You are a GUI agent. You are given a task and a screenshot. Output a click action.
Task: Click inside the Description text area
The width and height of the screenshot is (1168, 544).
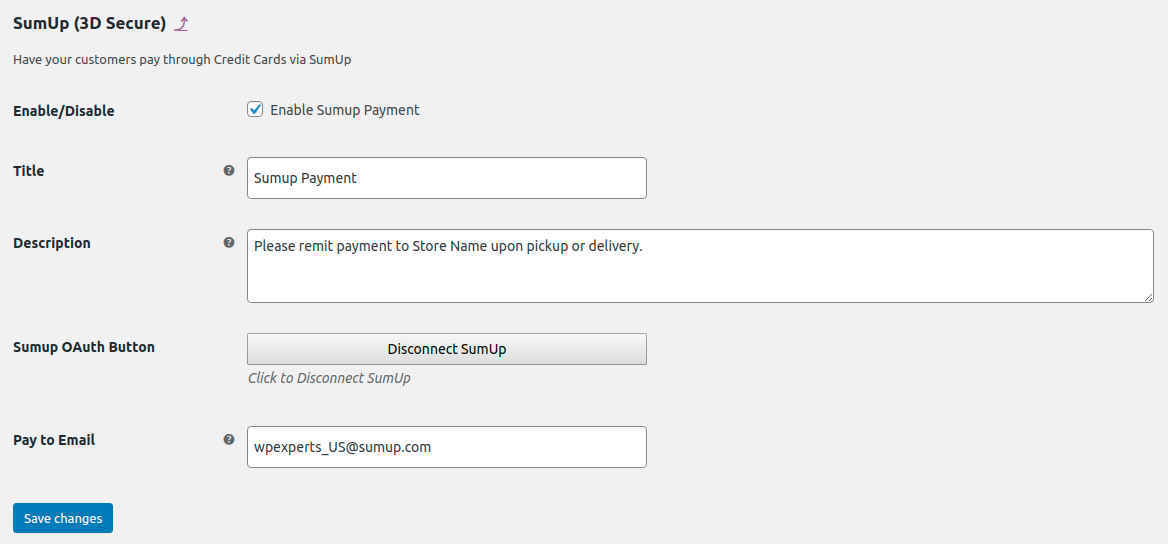click(x=700, y=266)
